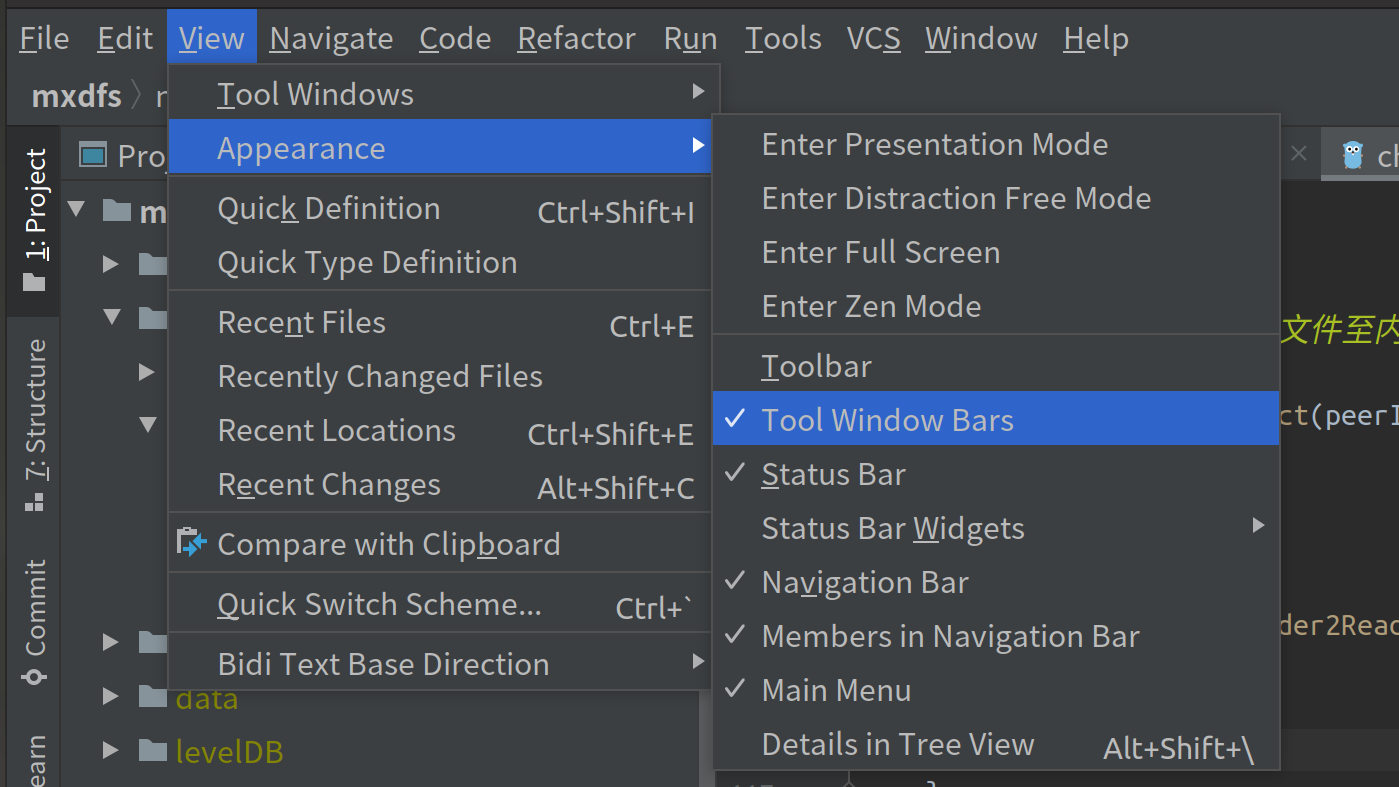Viewport: 1399px width, 787px height.
Task: Expand the levelDB folder tree arrow
Action: [x=111, y=750]
